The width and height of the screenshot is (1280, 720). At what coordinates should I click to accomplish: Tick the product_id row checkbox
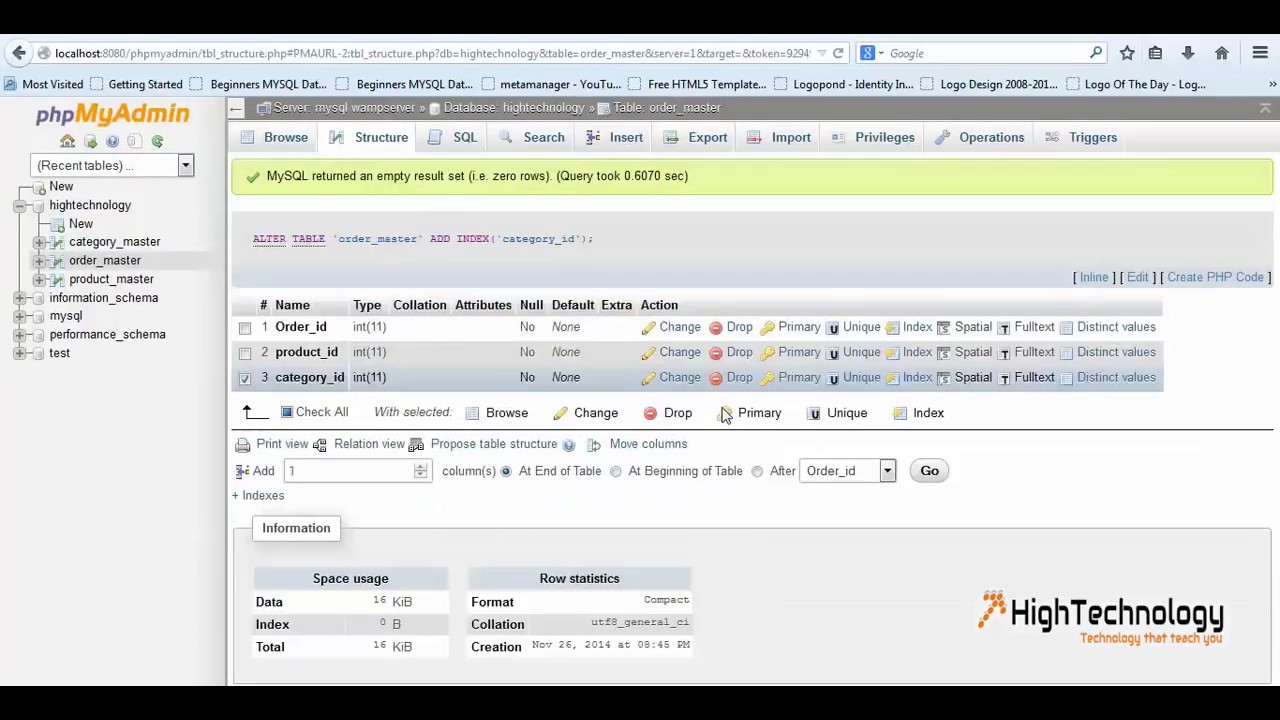click(245, 353)
